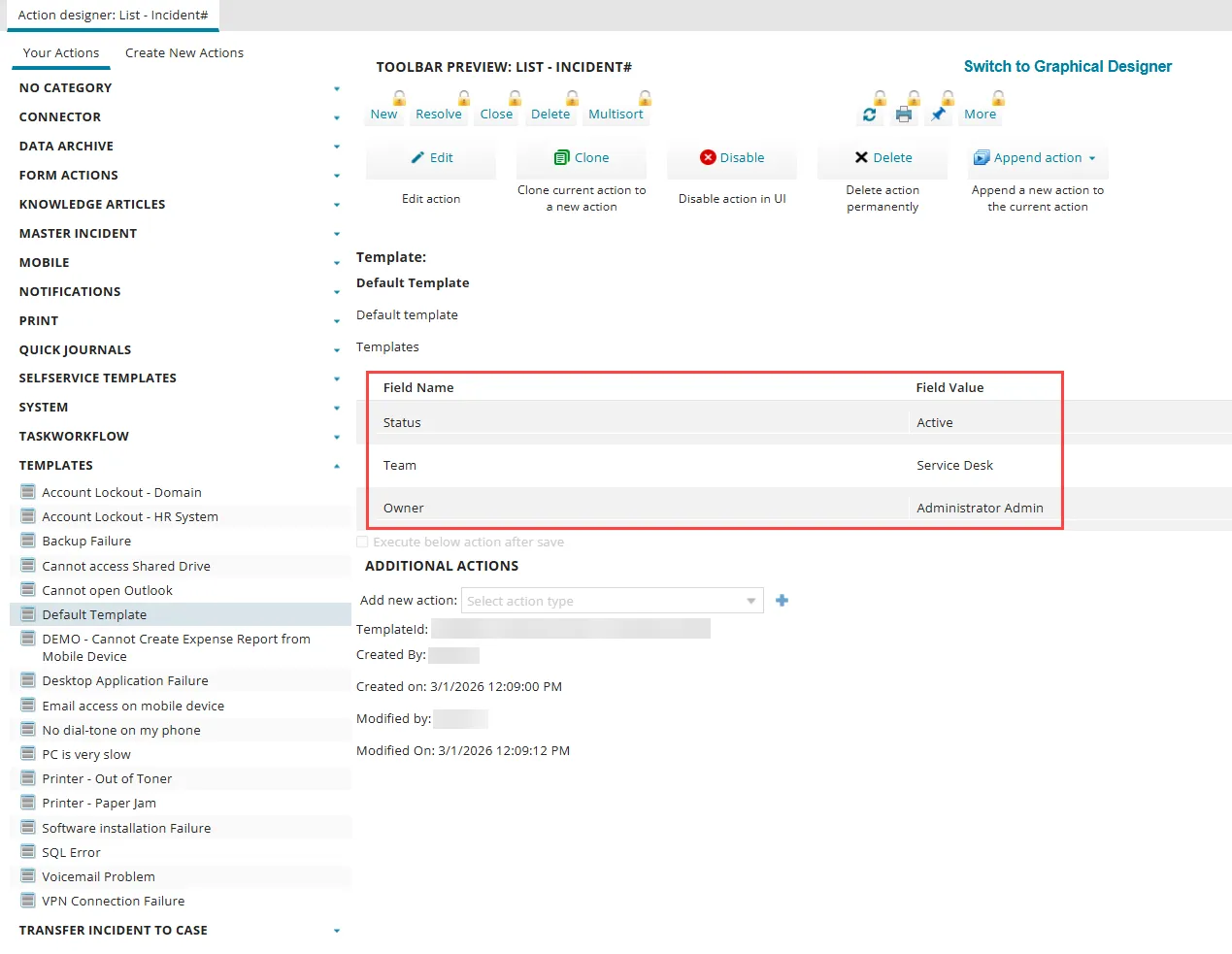Select DEMO - Cannot Create Expense Report template
The image size is (1232, 954).
tap(176, 648)
